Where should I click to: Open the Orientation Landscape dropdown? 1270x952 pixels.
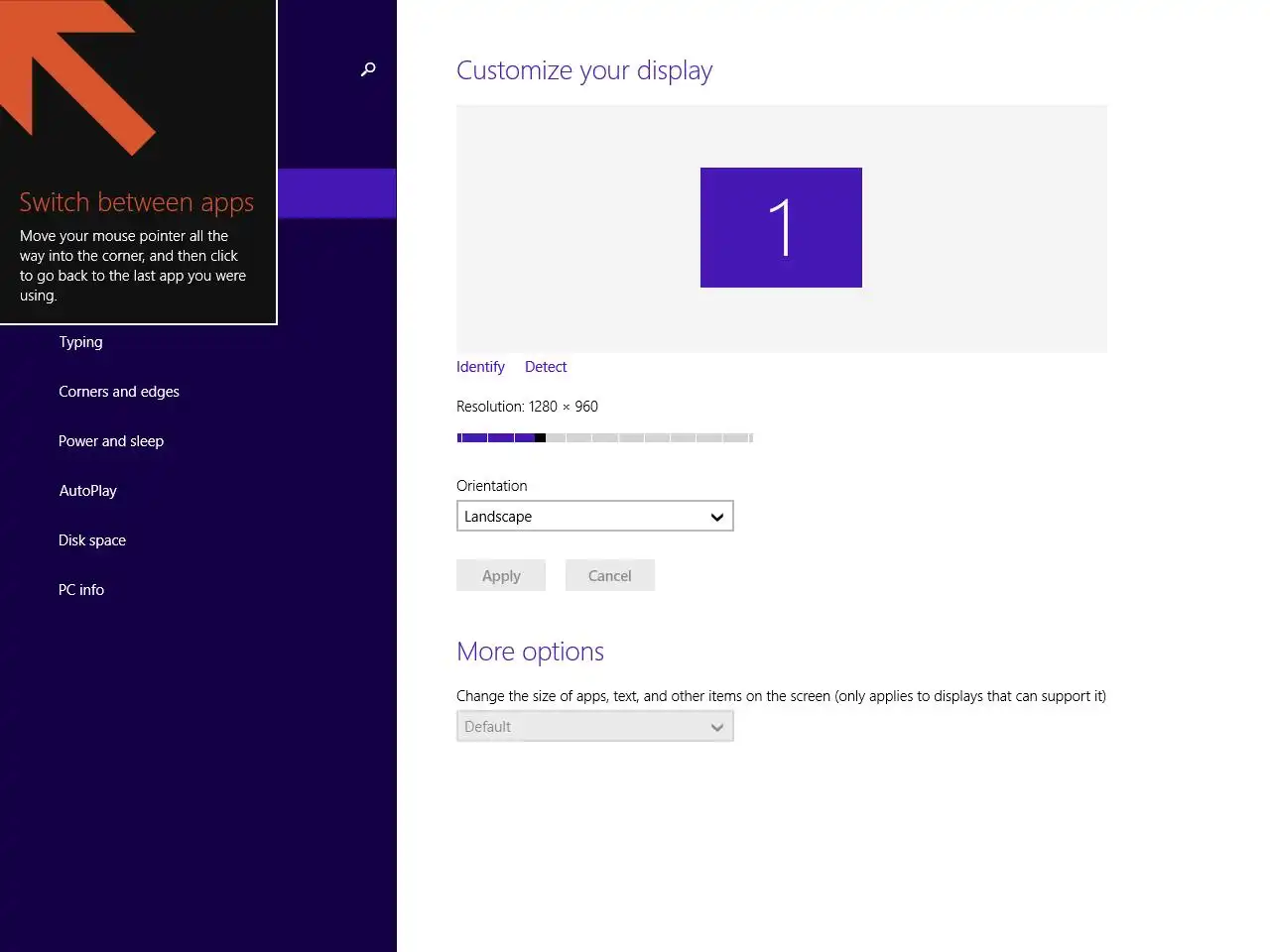(595, 516)
